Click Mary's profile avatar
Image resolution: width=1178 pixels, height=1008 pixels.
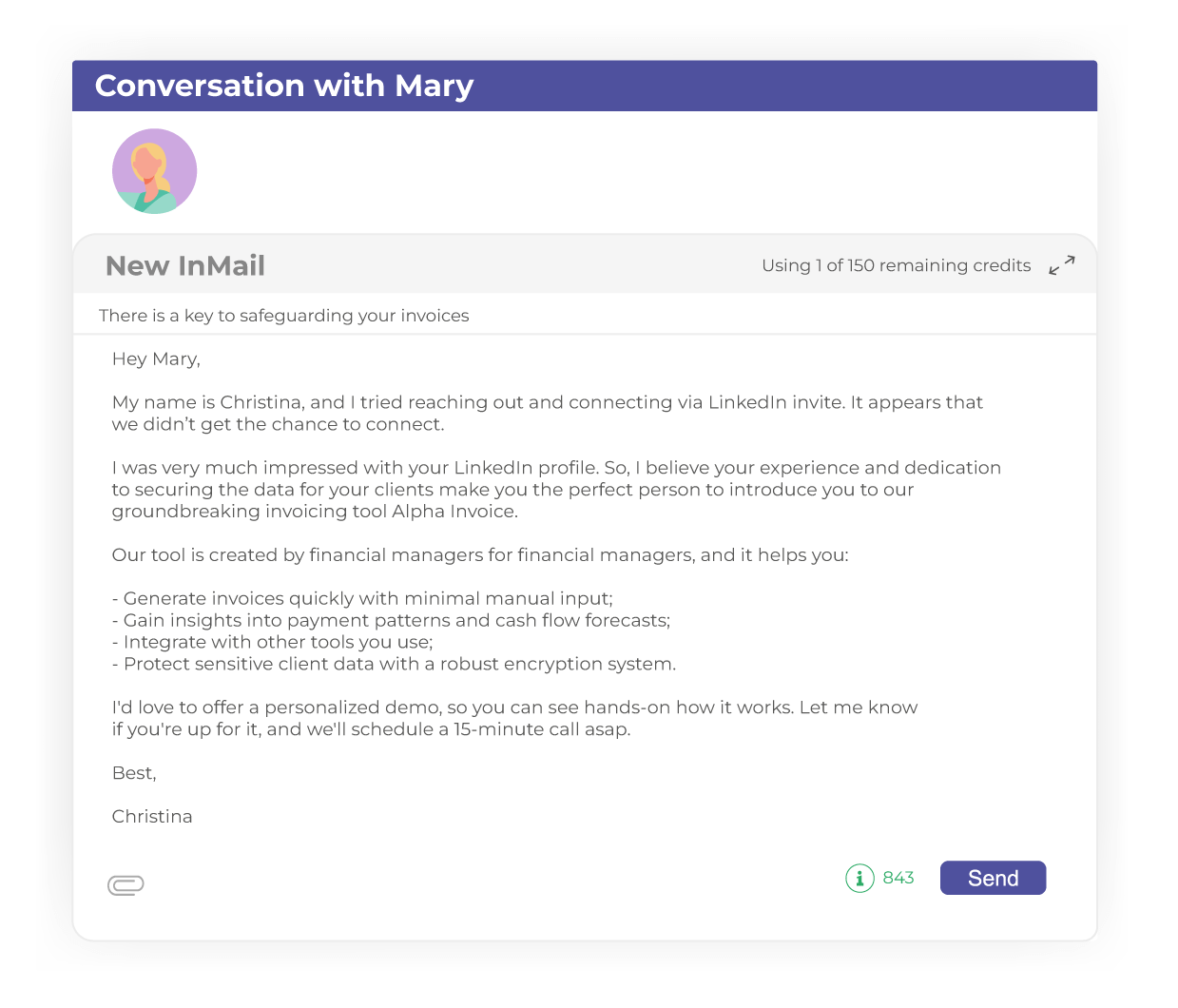[154, 170]
